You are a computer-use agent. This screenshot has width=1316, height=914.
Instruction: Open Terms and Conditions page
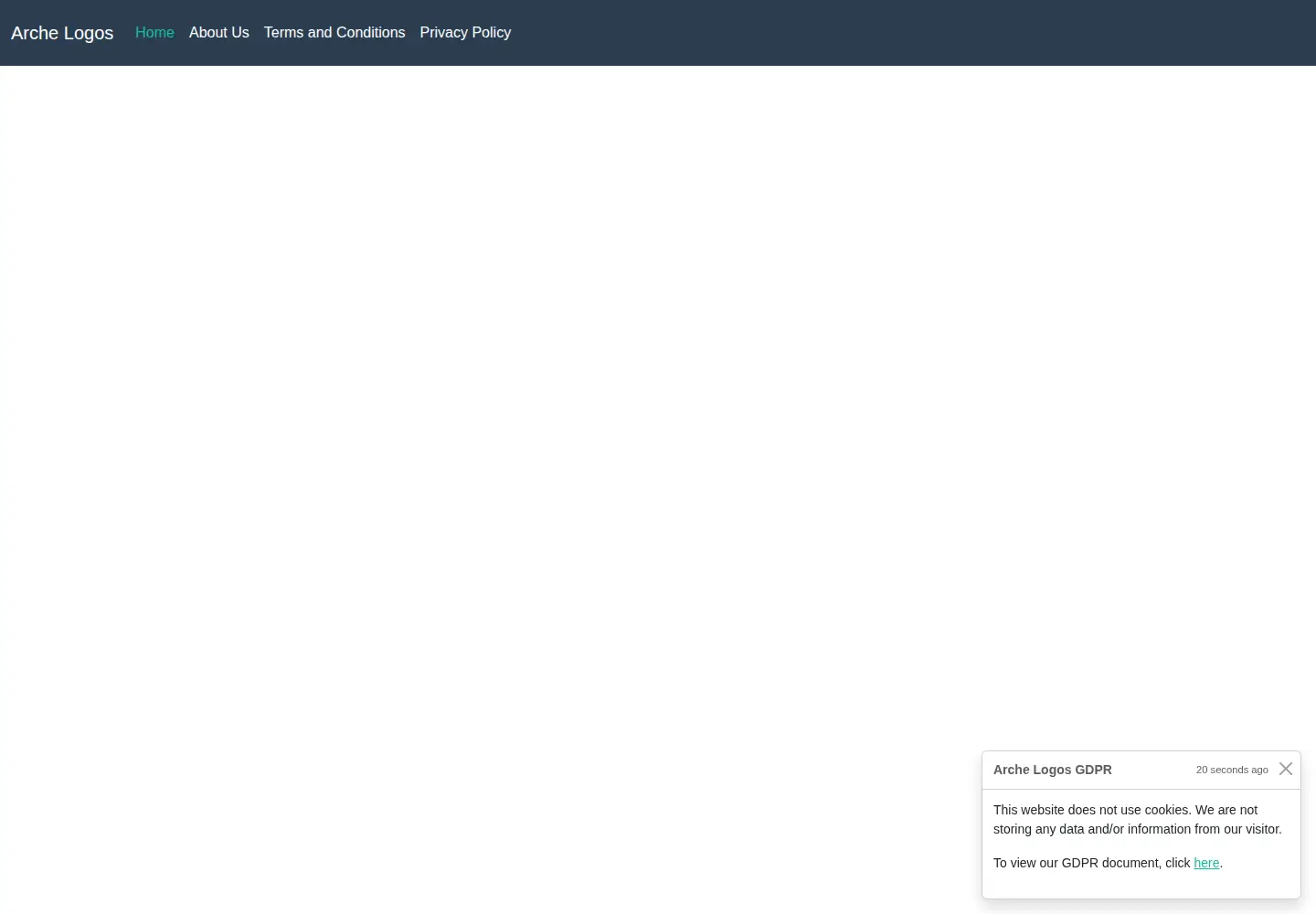[x=334, y=33]
